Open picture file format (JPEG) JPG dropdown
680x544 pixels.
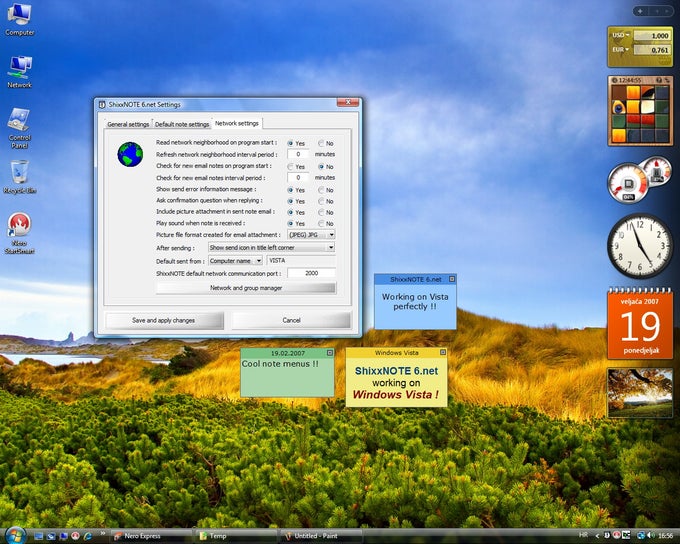point(311,235)
